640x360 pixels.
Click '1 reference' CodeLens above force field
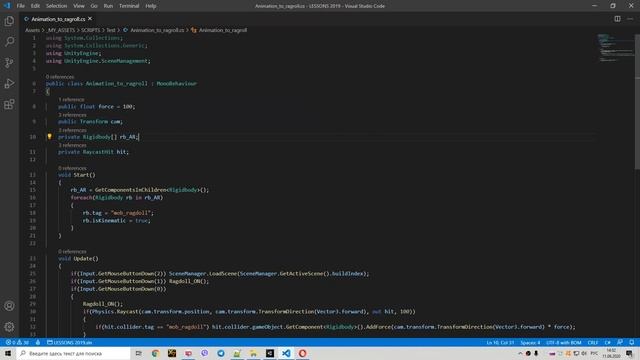click(x=71, y=100)
